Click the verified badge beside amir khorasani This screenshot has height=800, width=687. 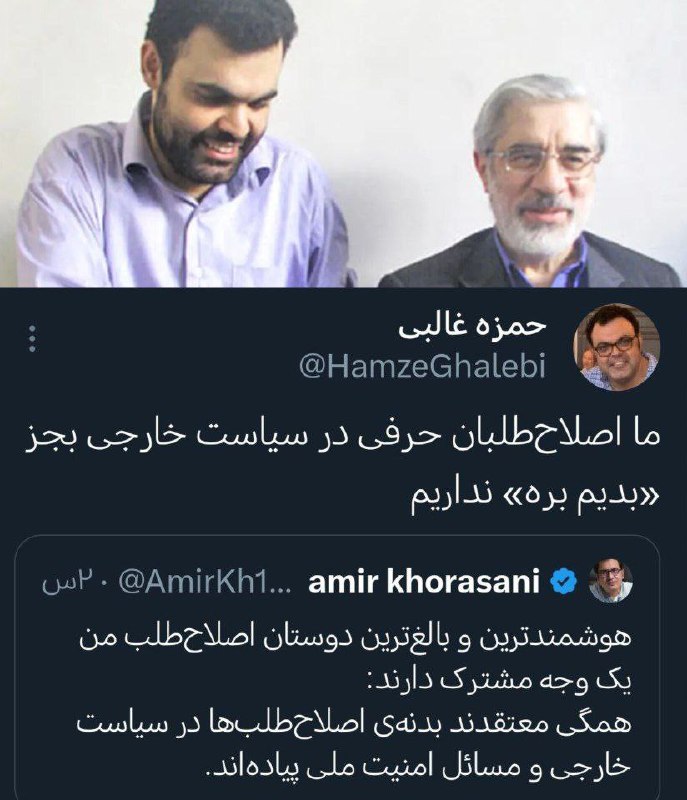click(563, 581)
